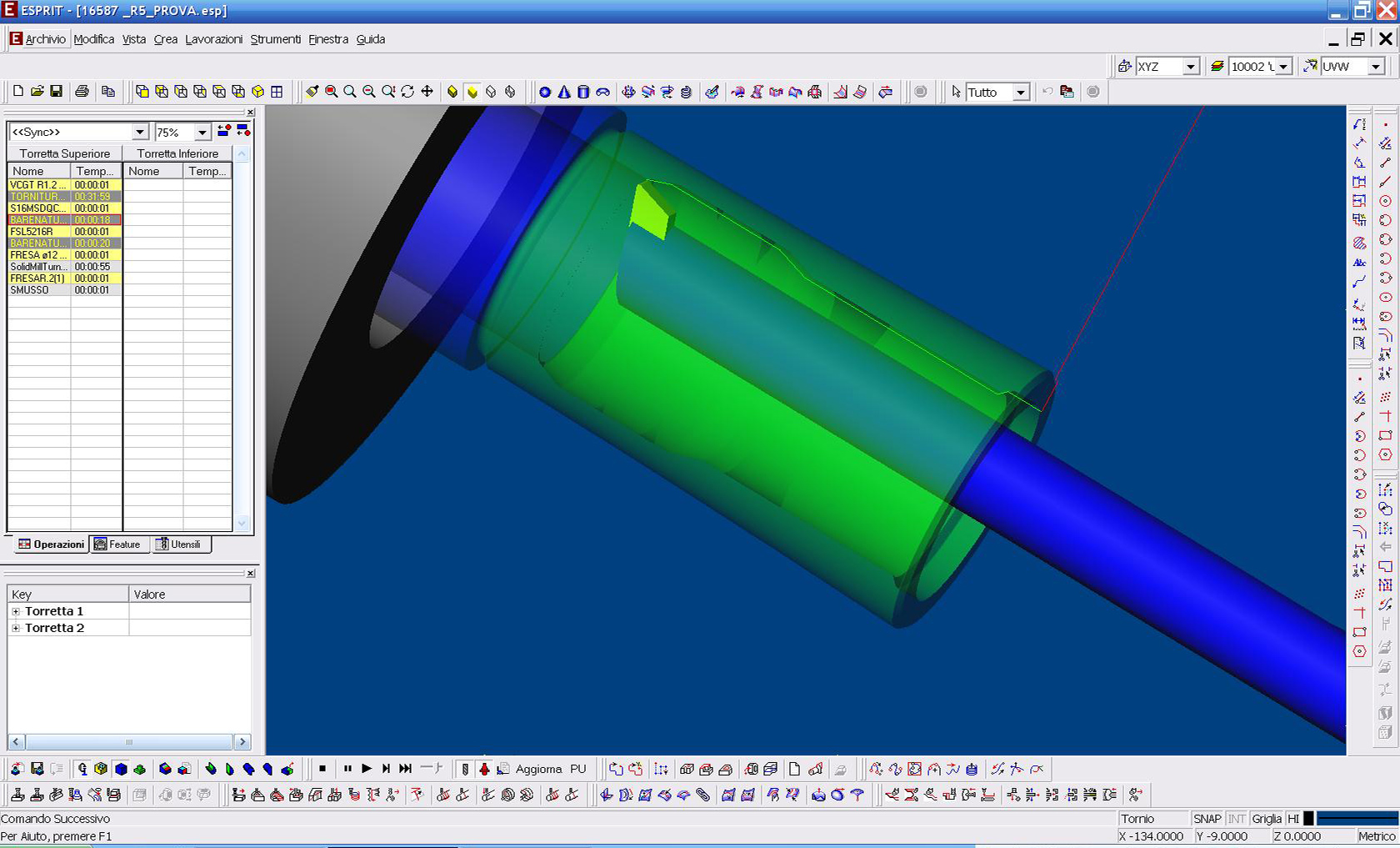
Task: Select the isometric view cube icon
Action: tap(257, 92)
